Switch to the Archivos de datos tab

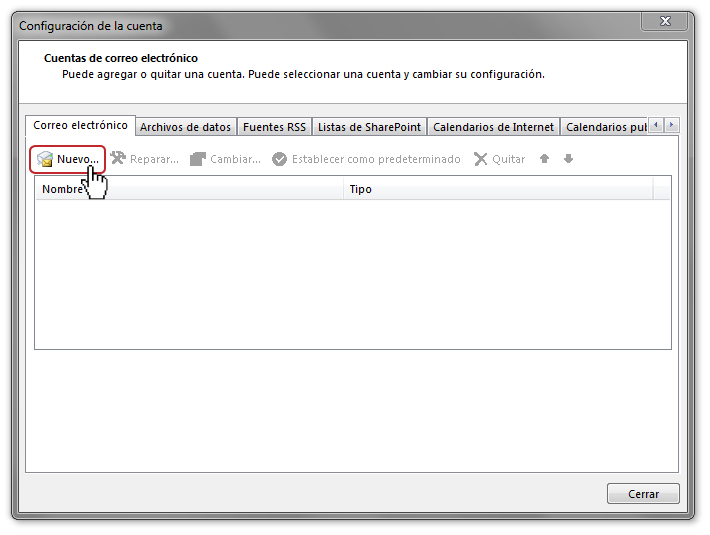point(185,127)
